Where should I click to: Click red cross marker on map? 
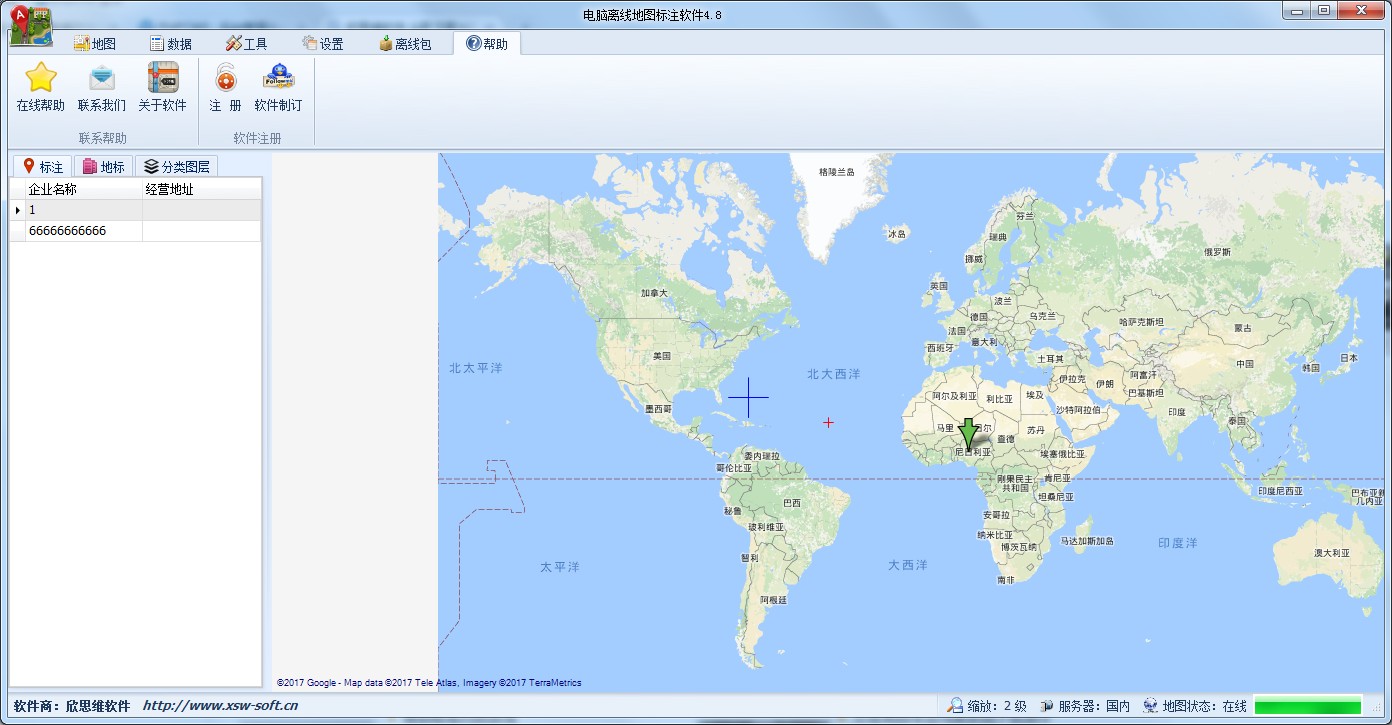[x=828, y=423]
